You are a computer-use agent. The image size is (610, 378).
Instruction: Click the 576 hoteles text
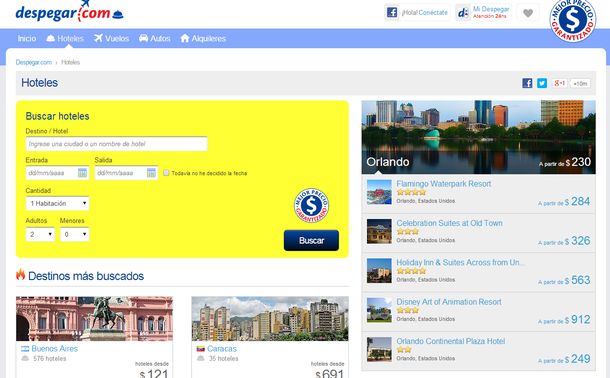click(49, 359)
